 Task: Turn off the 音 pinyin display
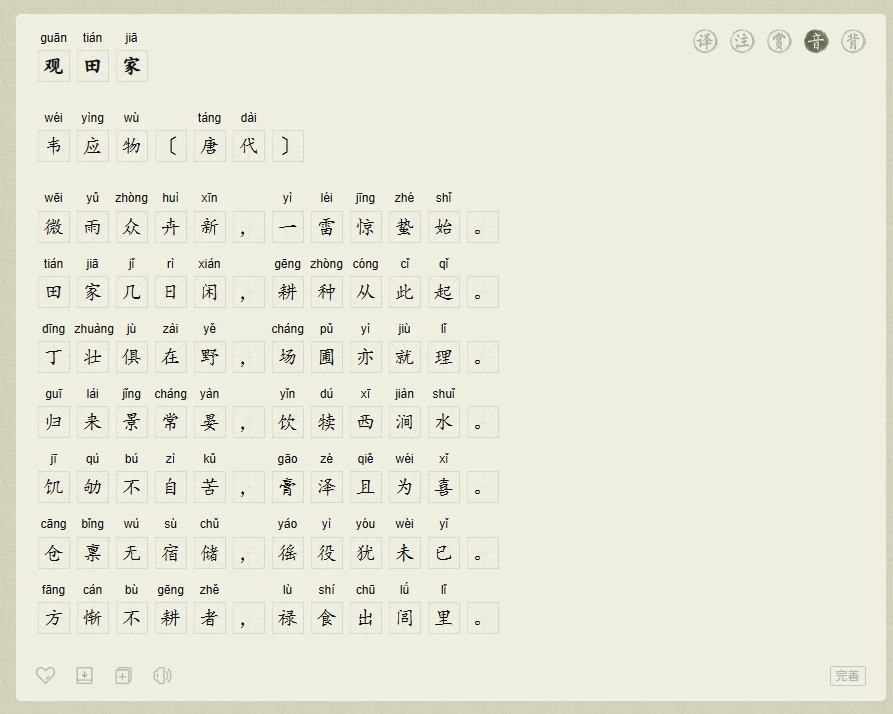(816, 41)
